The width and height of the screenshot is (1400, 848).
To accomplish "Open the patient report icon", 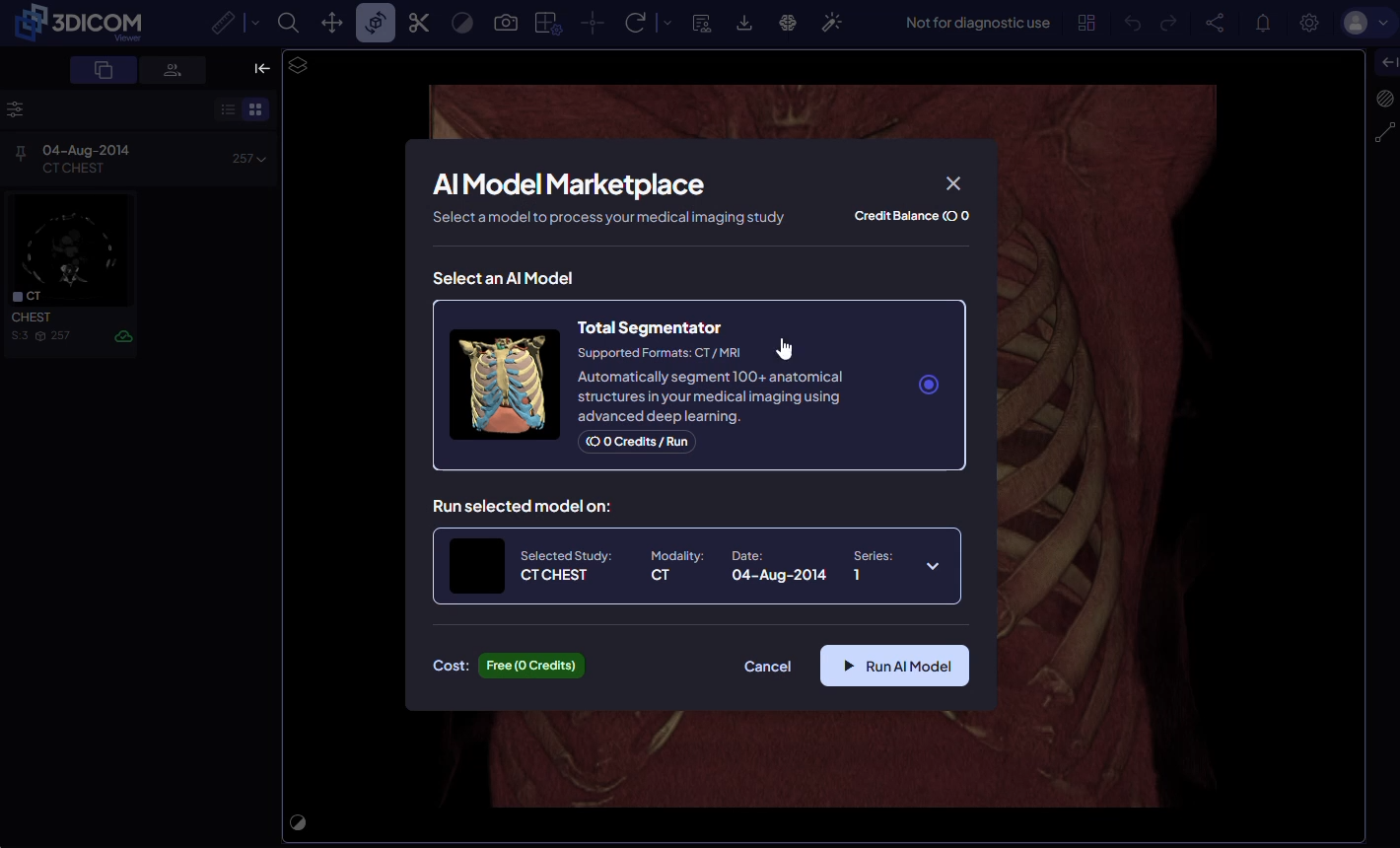I will pos(701,23).
